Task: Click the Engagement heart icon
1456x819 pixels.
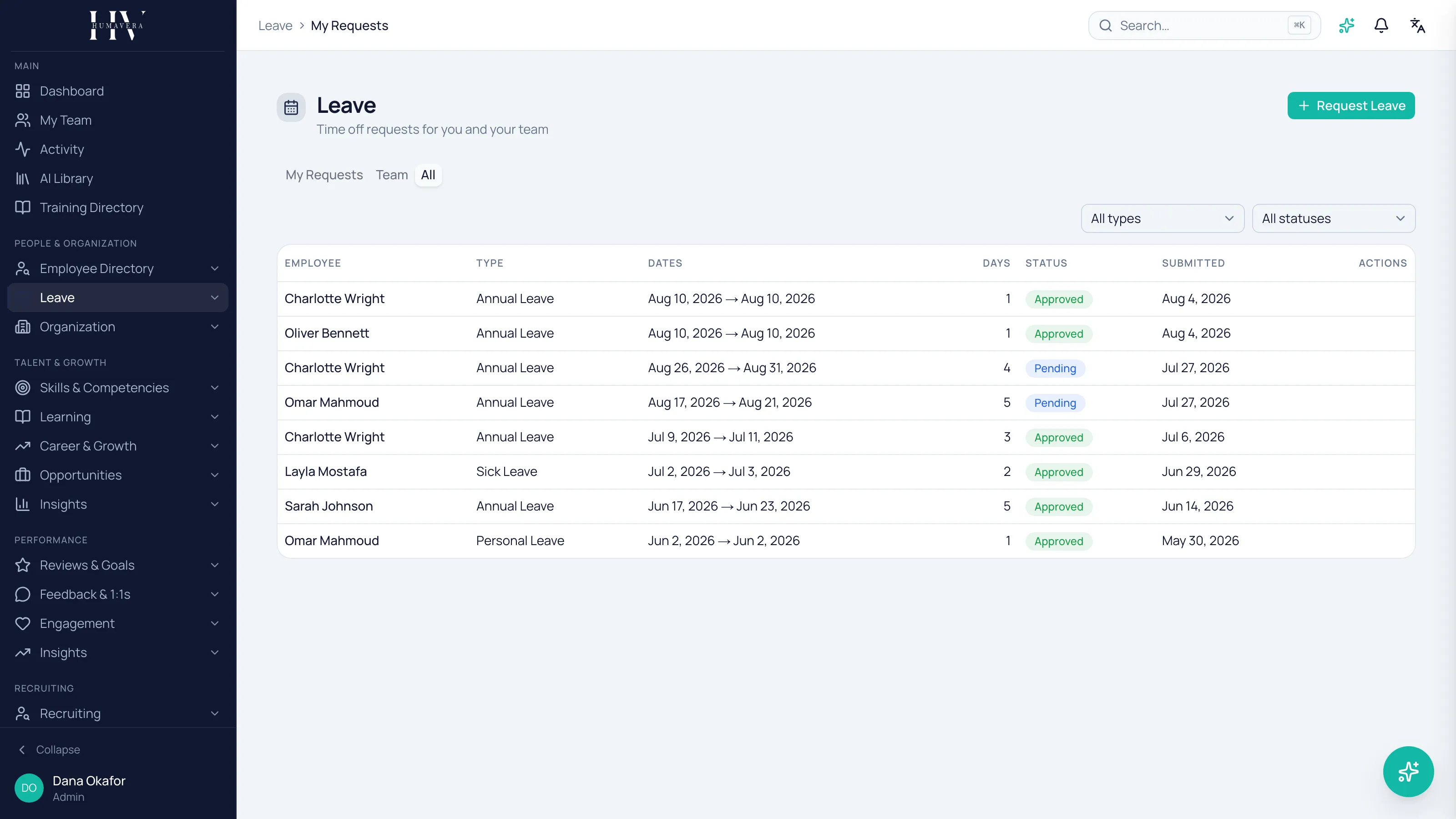Action: (x=23, y=623)
